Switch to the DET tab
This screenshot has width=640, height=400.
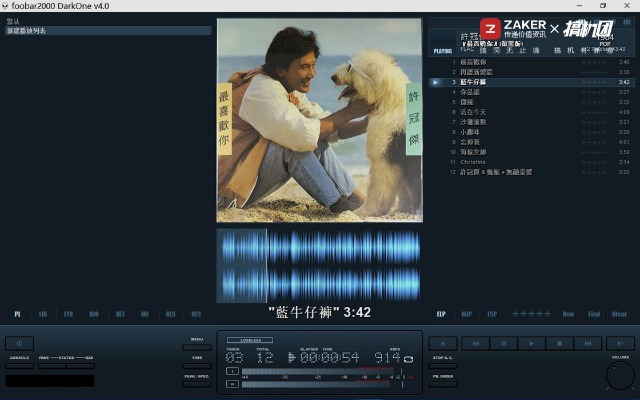coord(120,314)
